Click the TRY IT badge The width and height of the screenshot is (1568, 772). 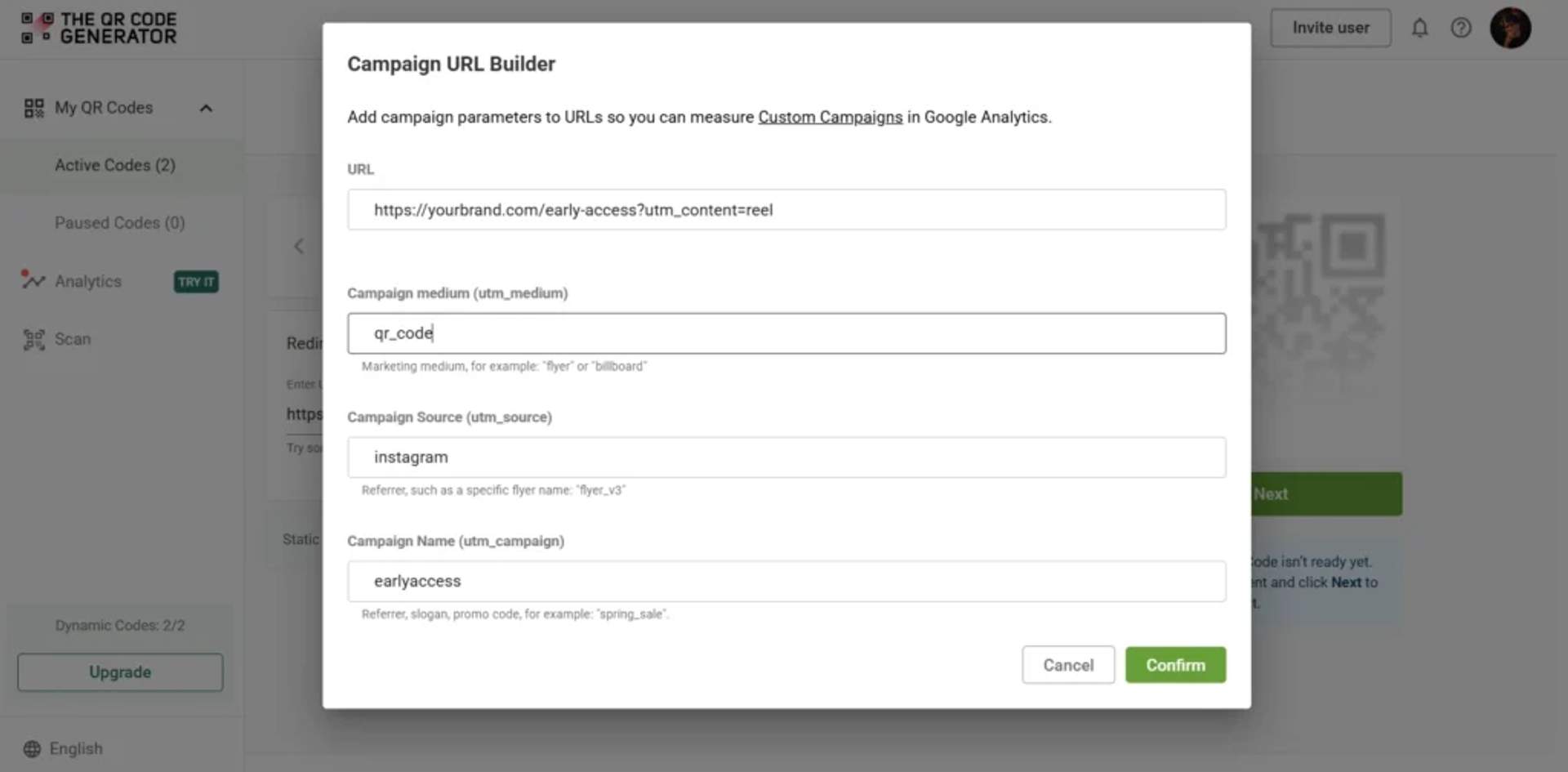196,282
